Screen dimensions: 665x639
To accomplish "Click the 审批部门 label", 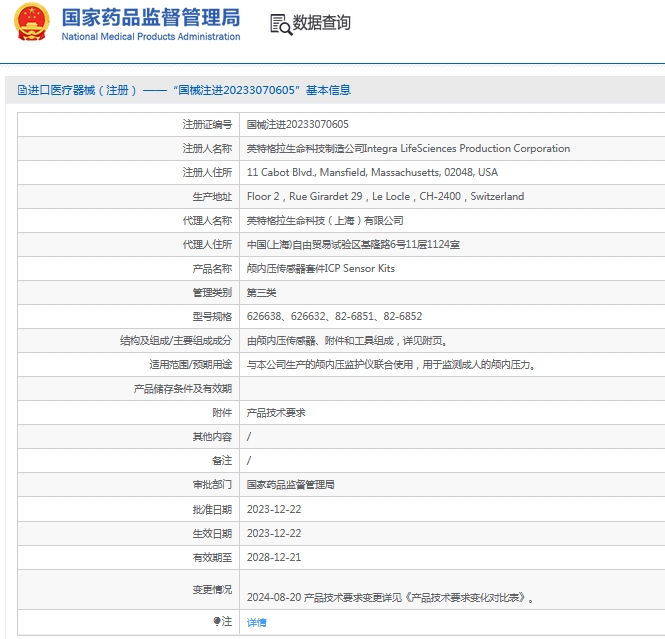I will (212, 485).
